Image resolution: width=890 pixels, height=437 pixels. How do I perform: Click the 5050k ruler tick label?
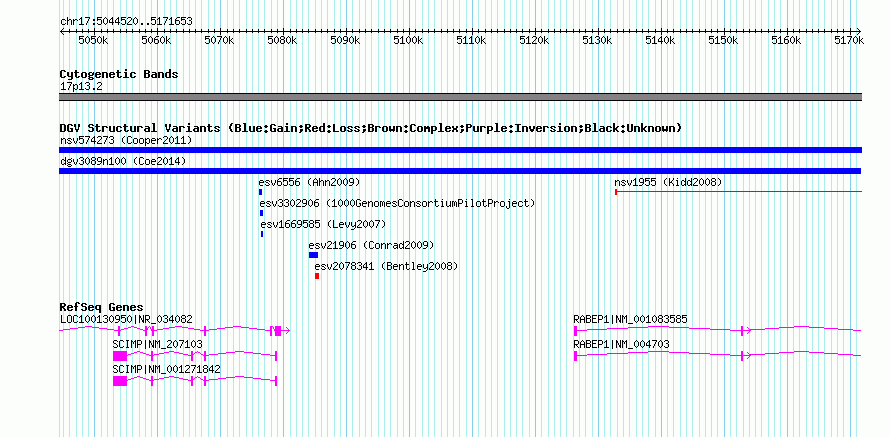click(x=93, y=41)
